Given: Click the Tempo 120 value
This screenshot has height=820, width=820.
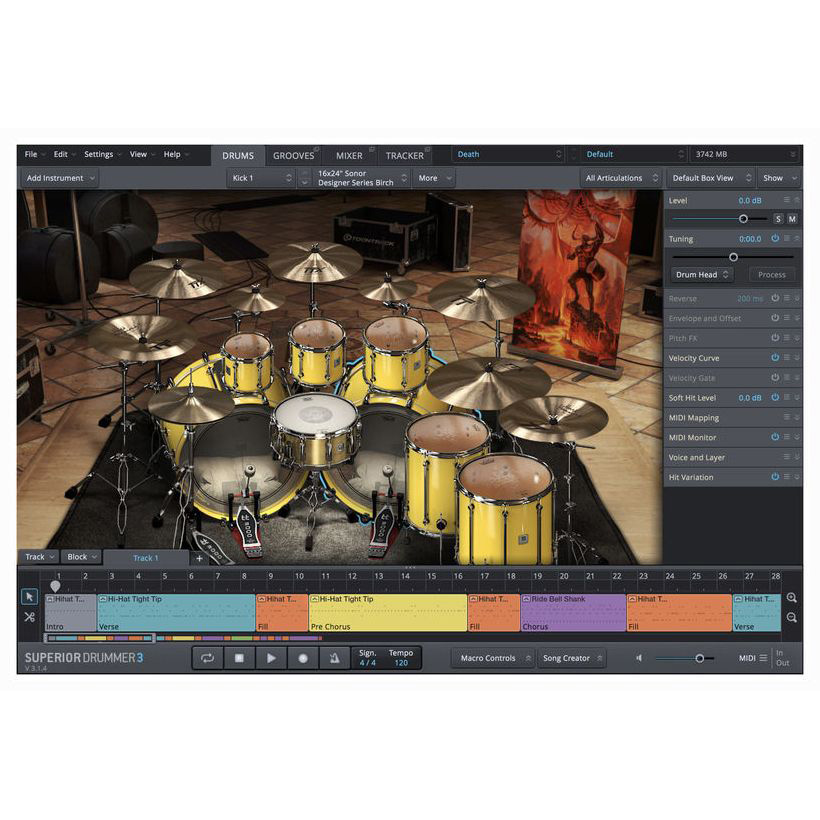Looking at the screenshot, I should point(401,663).
